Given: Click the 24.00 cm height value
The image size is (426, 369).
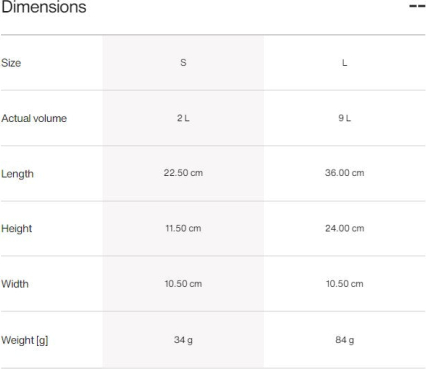Looking at the screenshot, I should (345, 228).
